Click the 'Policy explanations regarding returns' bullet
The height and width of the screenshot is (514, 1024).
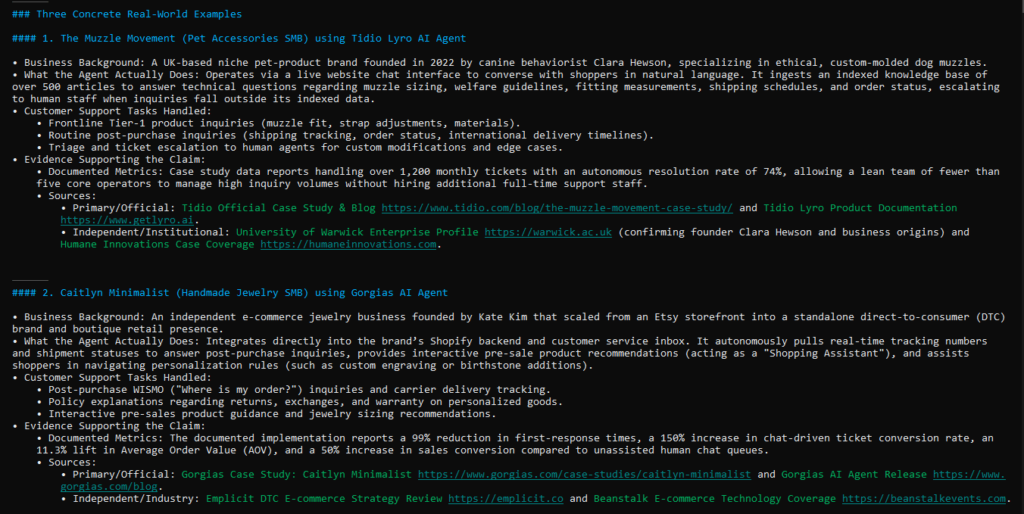pyautogui.click(x=300, y=402)
